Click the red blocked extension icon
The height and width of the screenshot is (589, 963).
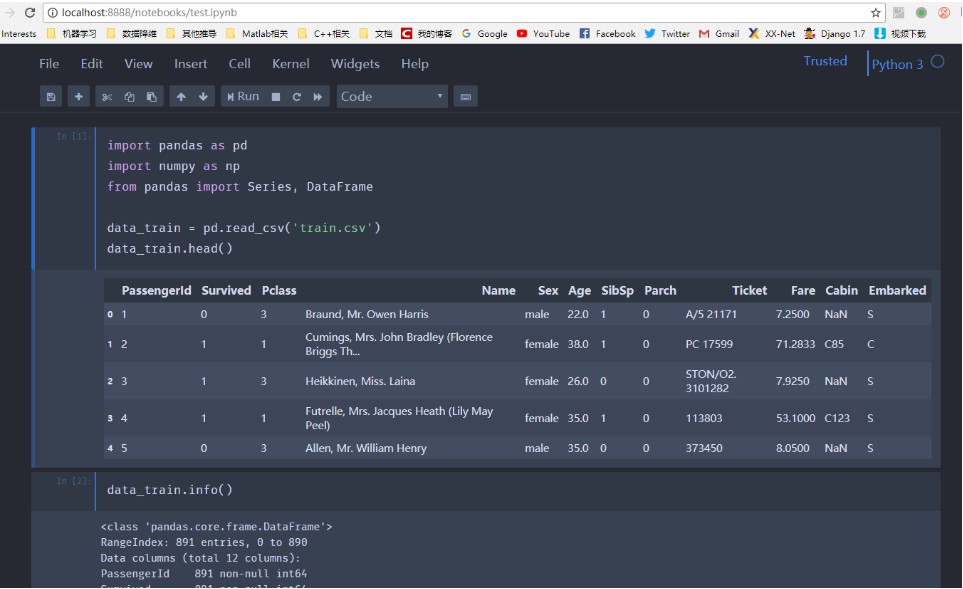944,12
